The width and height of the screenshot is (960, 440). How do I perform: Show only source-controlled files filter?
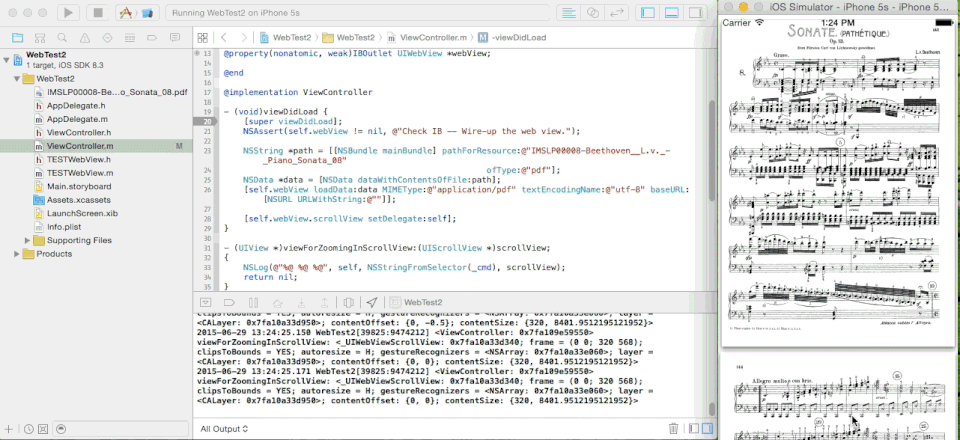(42, 429)
